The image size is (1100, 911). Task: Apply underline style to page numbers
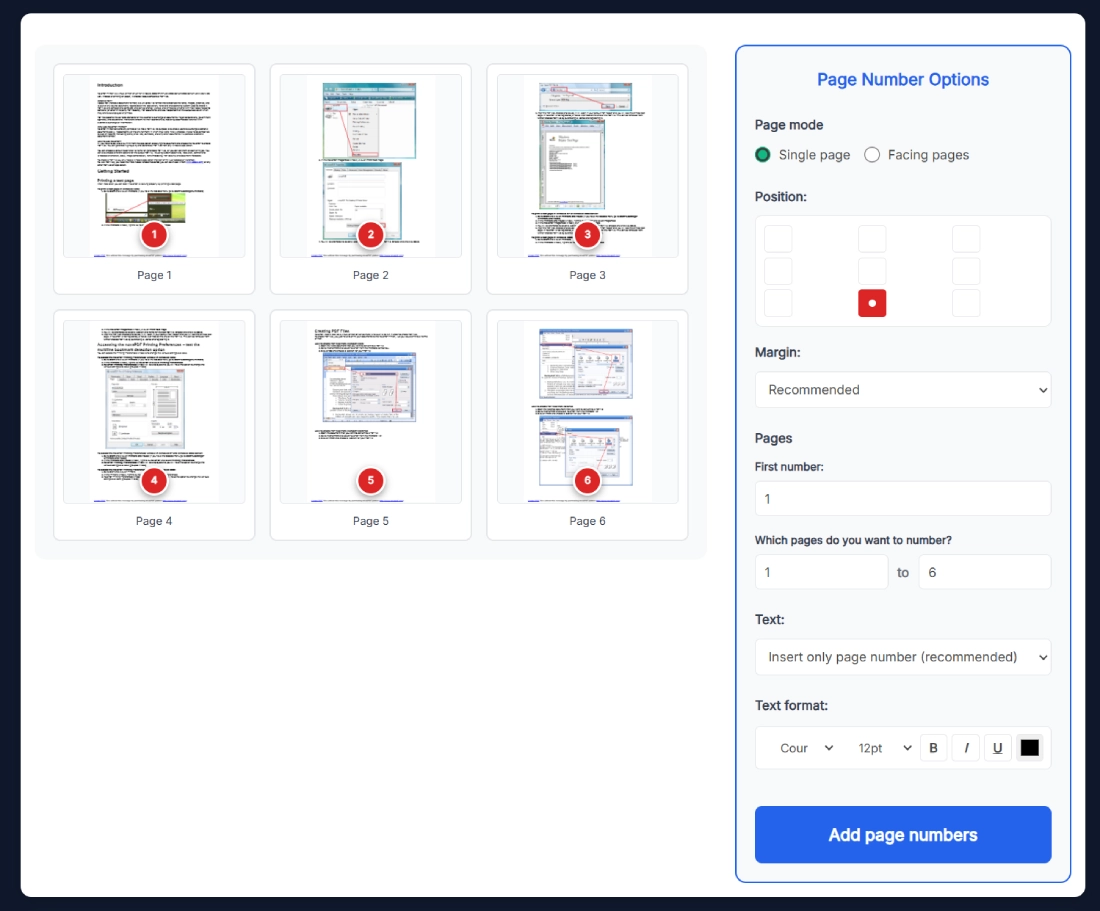[x=997, y=747]
